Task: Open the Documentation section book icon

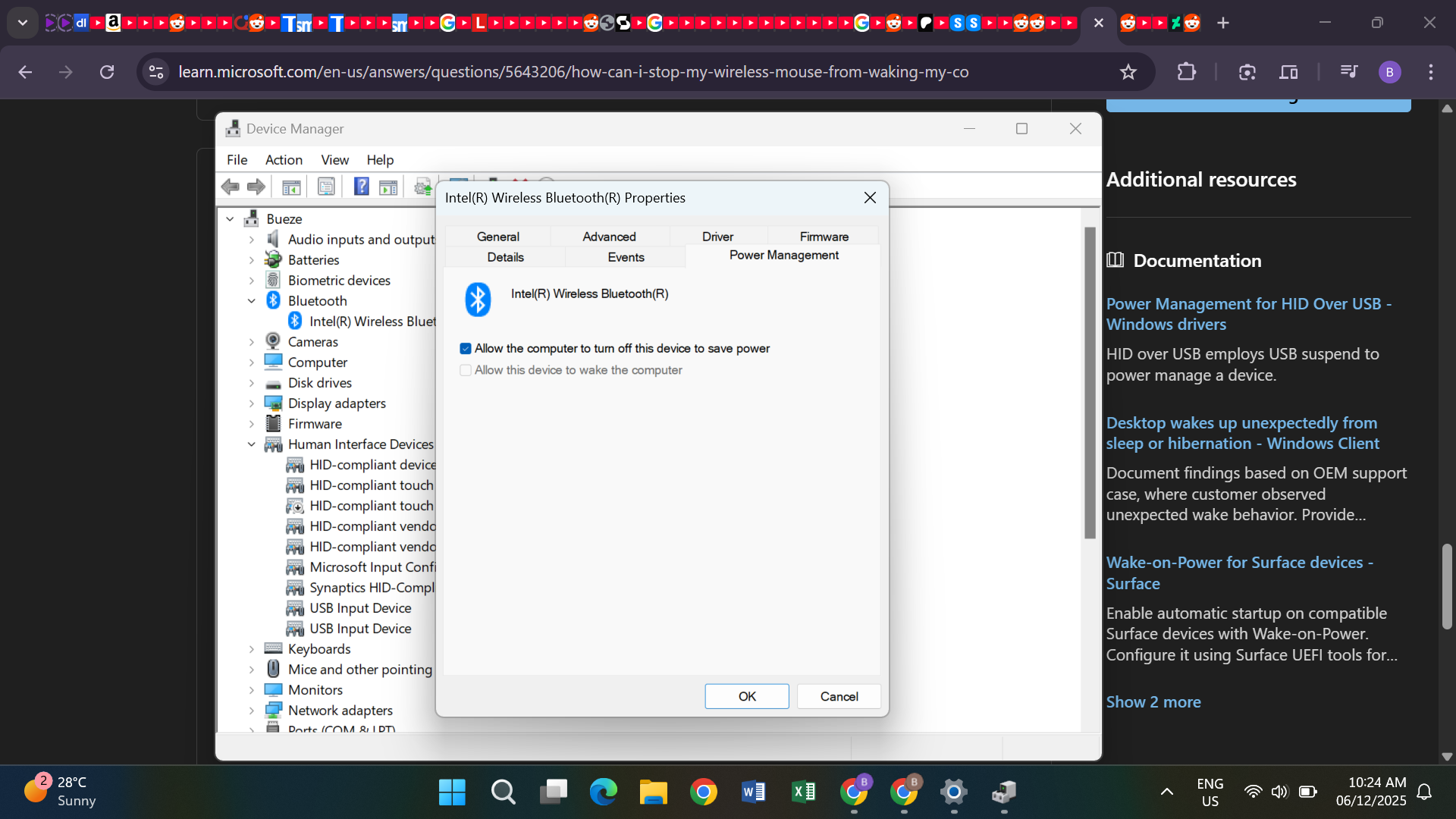Action: click(1115, 260)
